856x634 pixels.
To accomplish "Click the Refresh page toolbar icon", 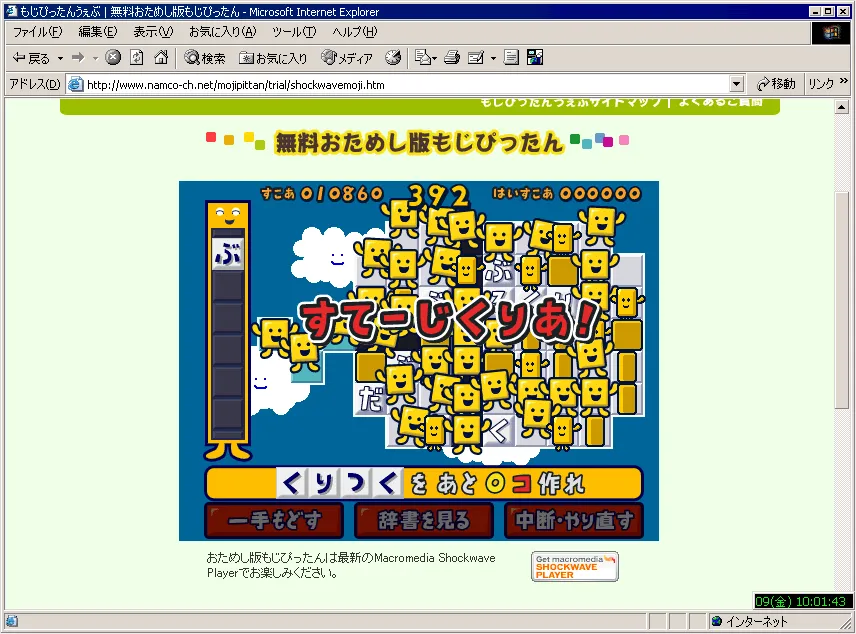I will click(137, 58).
